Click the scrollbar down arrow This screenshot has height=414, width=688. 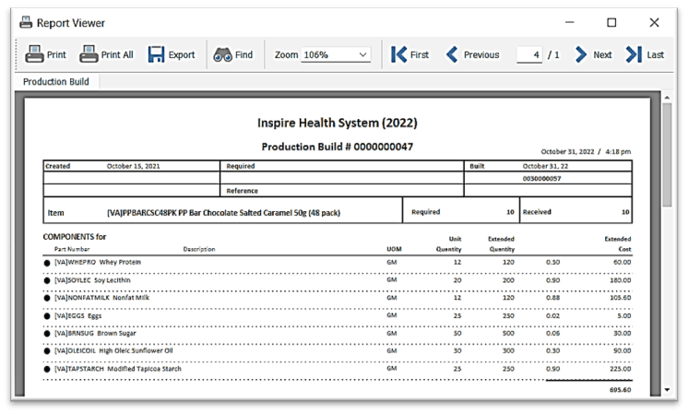click(x=667, y=389)
